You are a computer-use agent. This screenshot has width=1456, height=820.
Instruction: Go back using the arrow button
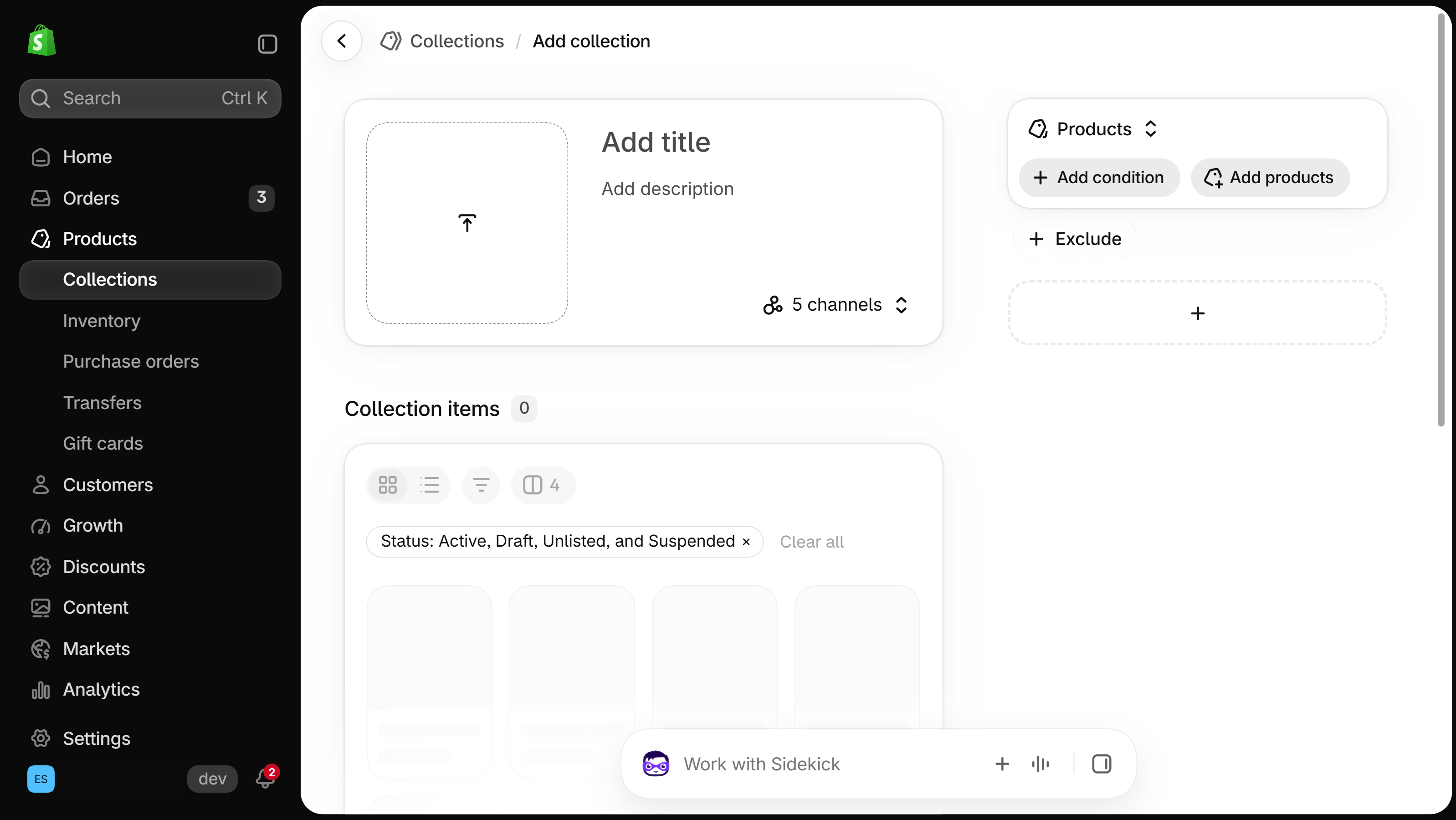click(x=341, y=41)
